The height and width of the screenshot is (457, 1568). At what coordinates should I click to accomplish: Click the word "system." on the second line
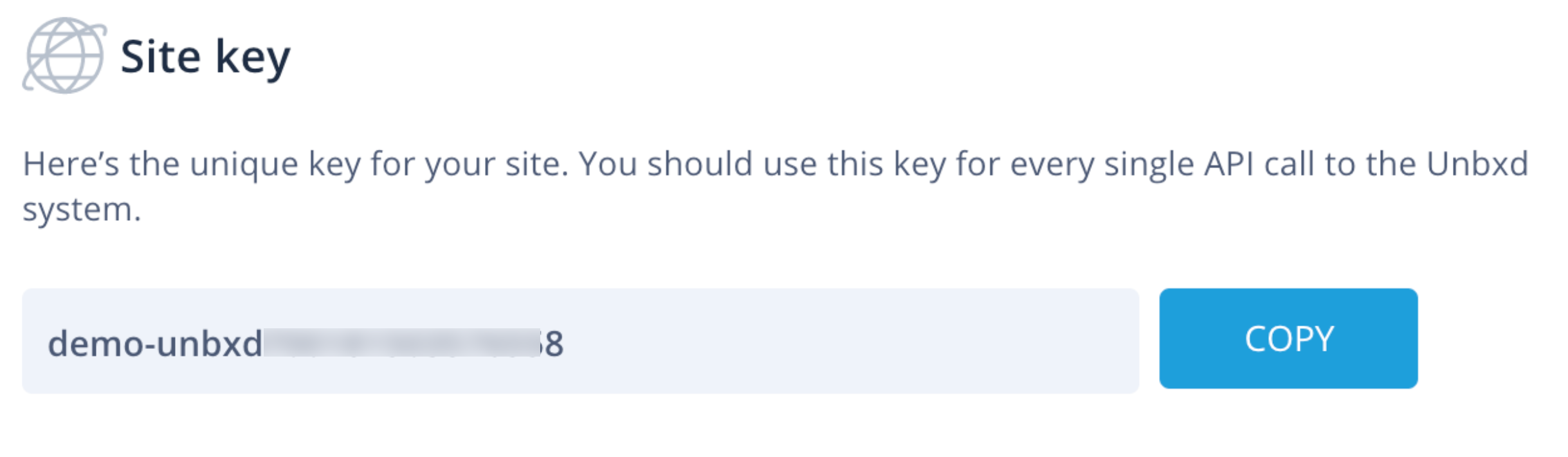click(82, 210)
